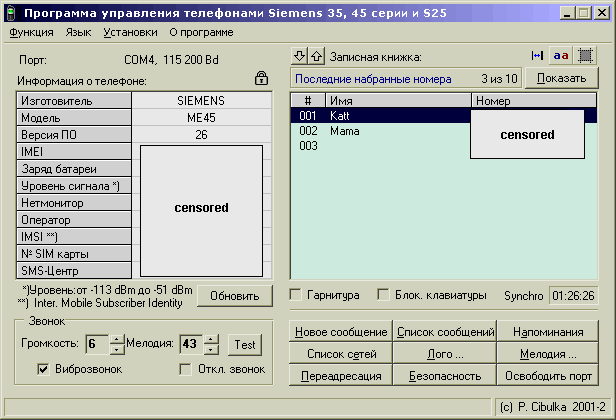
Task: Click the Безопасность button
Action: [x=445, y=376]
